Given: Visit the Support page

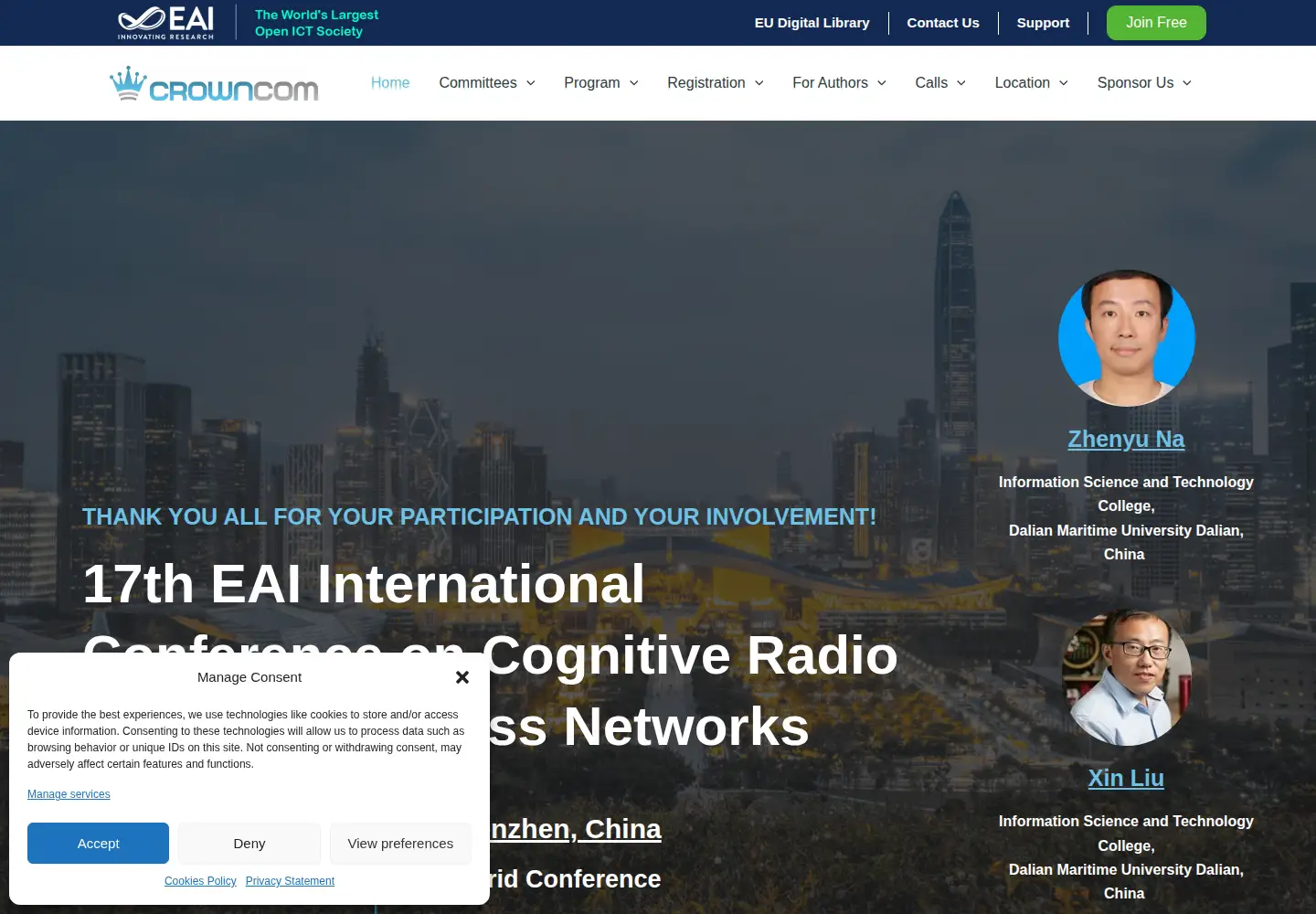Looking at the screenshot, I should tap(1043, 23).
